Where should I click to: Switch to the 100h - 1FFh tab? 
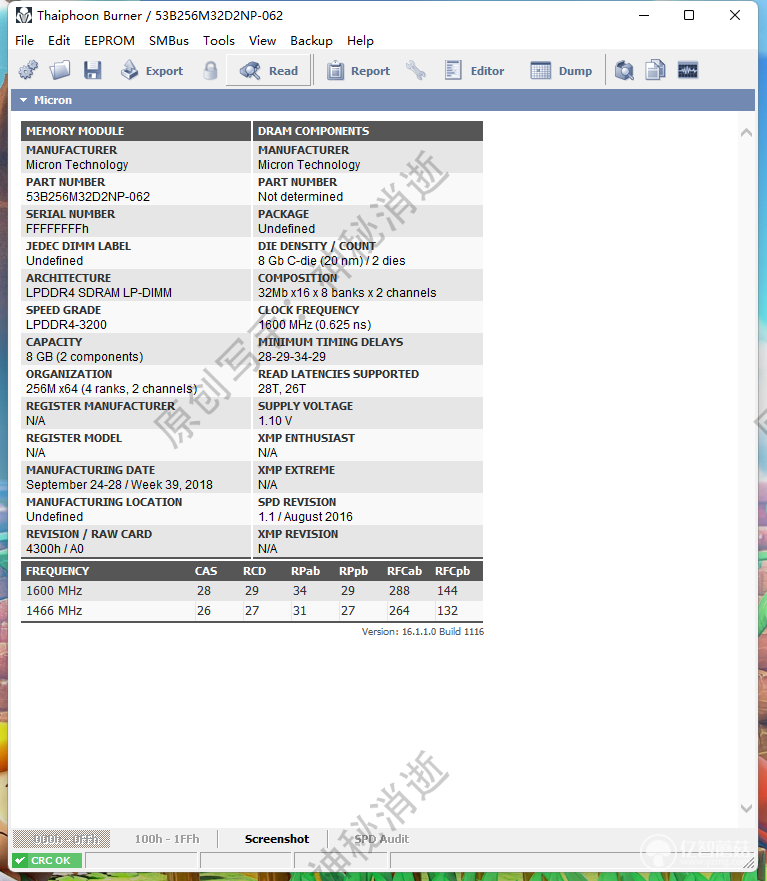pyautogui.click(x=167, y=839)
